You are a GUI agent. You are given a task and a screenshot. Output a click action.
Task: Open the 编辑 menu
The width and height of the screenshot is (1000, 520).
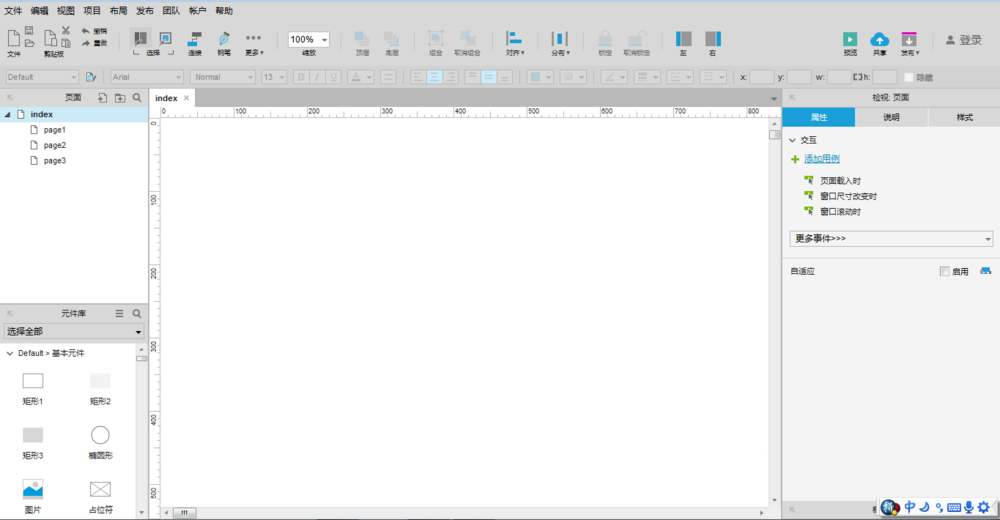tap(40, 11)
